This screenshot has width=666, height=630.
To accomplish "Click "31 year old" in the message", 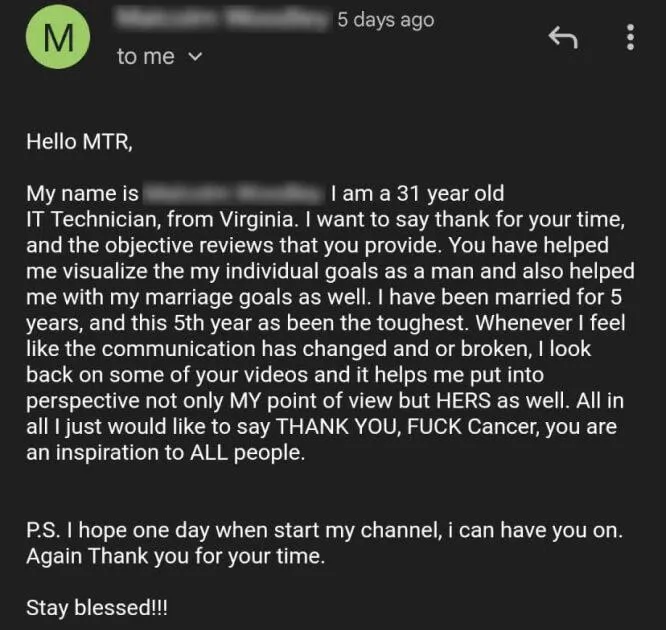I will point(450,194).
